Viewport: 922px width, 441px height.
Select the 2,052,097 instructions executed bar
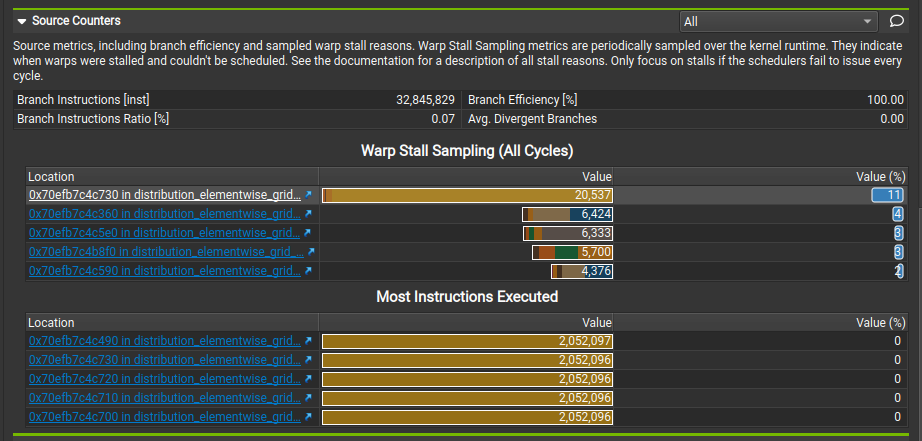coord(467,341)
